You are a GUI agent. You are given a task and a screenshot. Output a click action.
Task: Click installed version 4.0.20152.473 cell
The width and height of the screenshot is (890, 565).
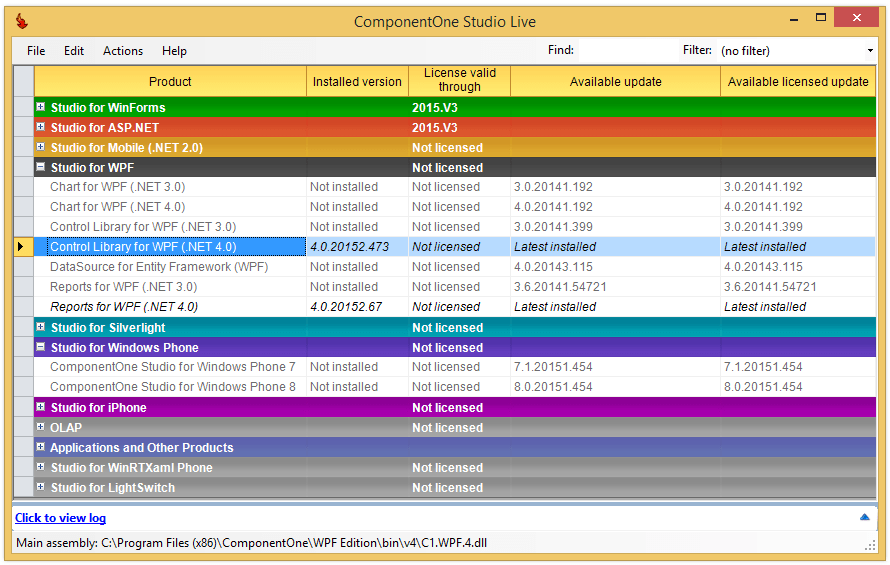click(x=358, y=247)
